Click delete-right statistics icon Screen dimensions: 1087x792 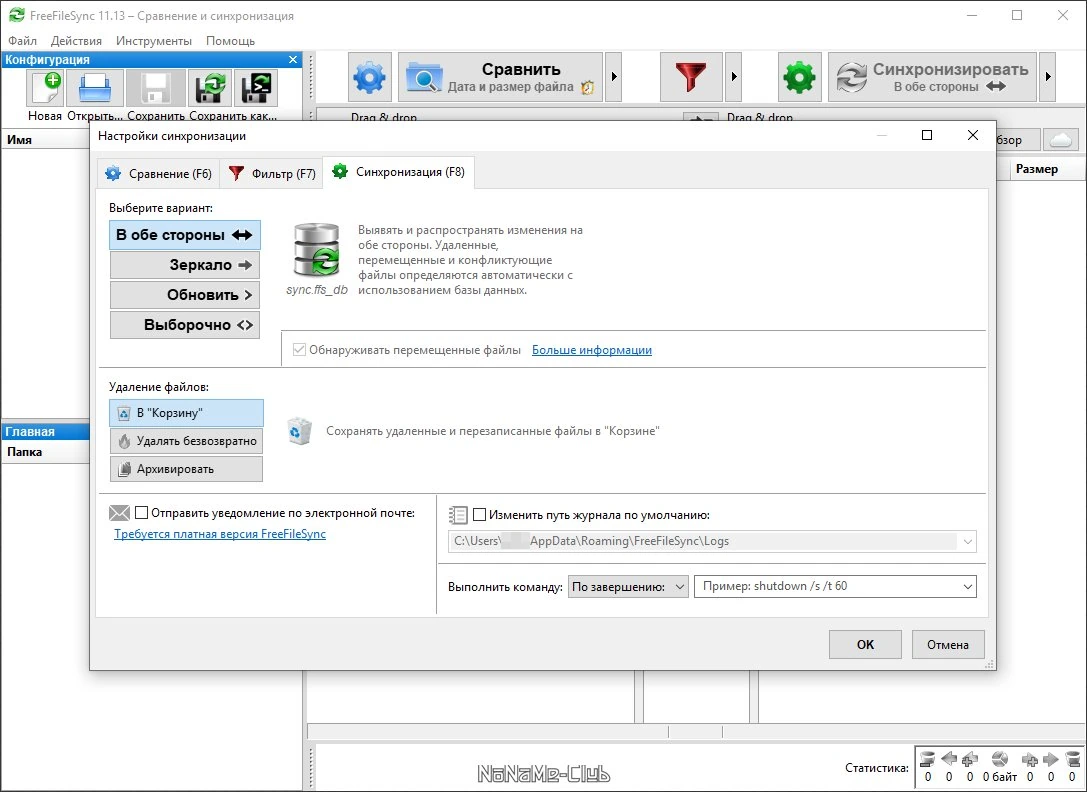(1072, 759)
